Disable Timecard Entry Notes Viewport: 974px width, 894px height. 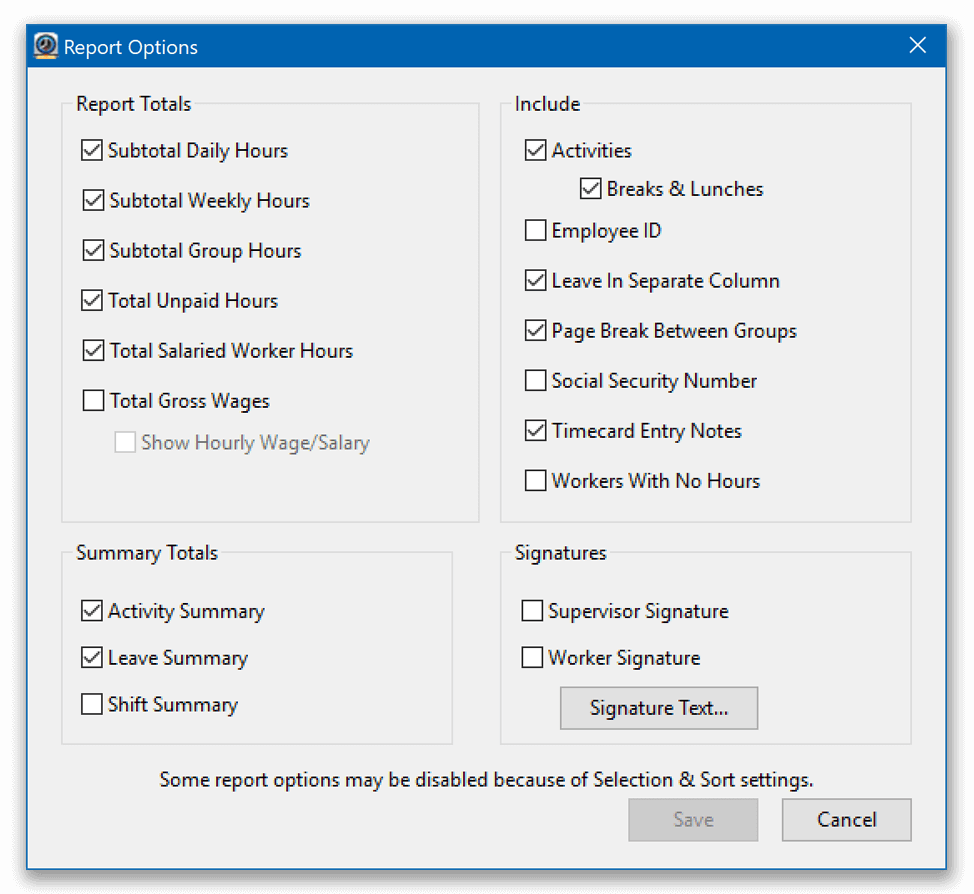pyautogui.click(x=535, y=430)
